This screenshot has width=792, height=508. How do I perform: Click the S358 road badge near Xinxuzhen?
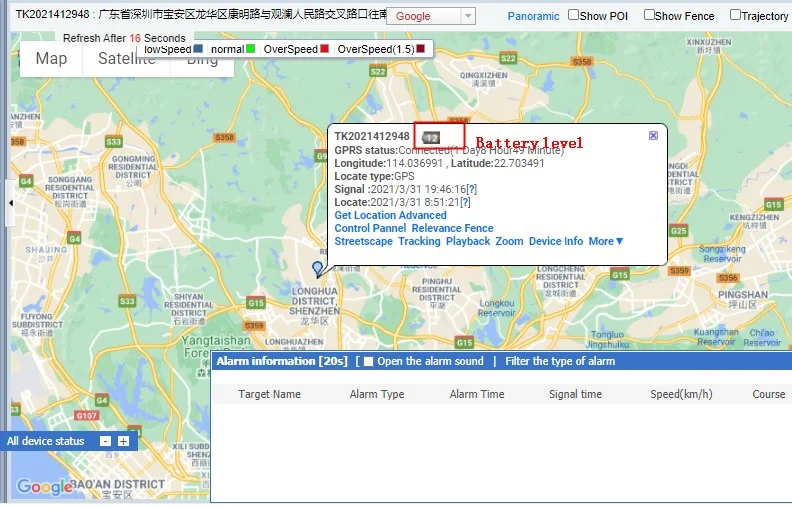pyautogui.click(x=582, y=62)
